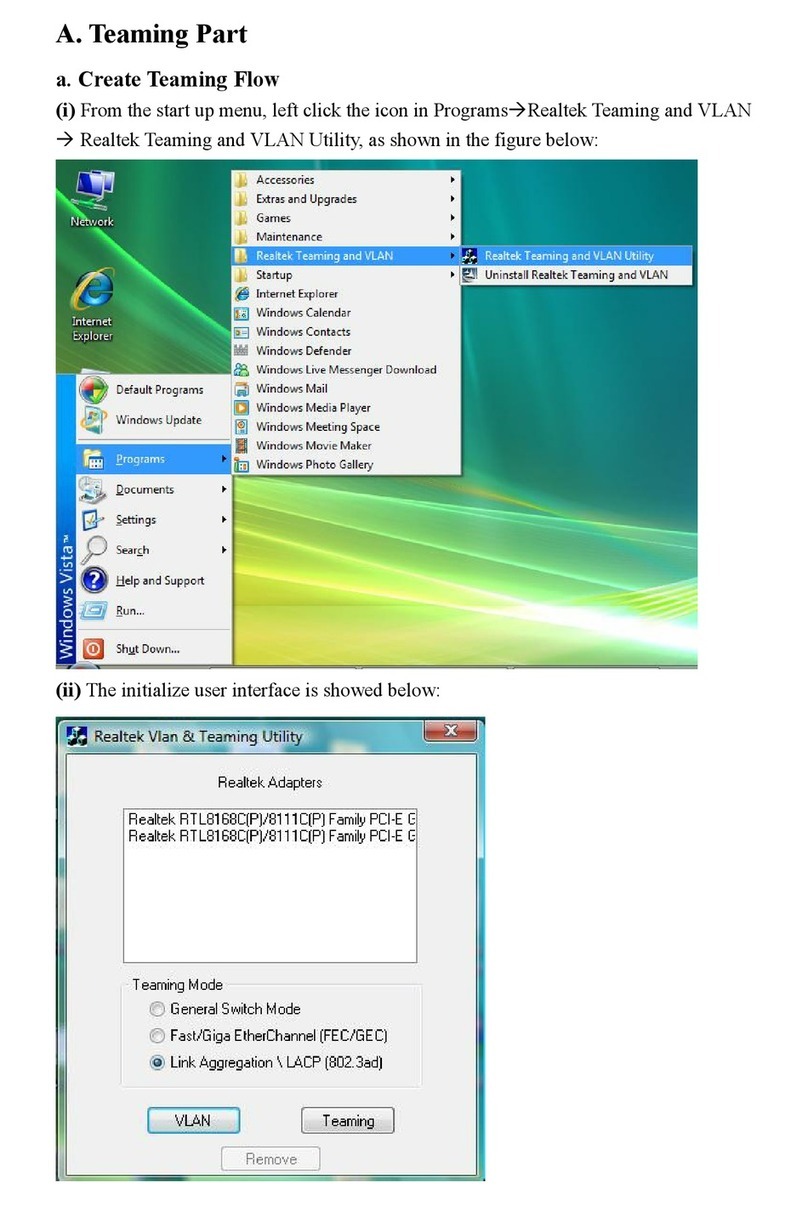Open Realtek Teaming and VLAN Utility entry
Viewport: 808px width, 1205px height.
[576, 256]
